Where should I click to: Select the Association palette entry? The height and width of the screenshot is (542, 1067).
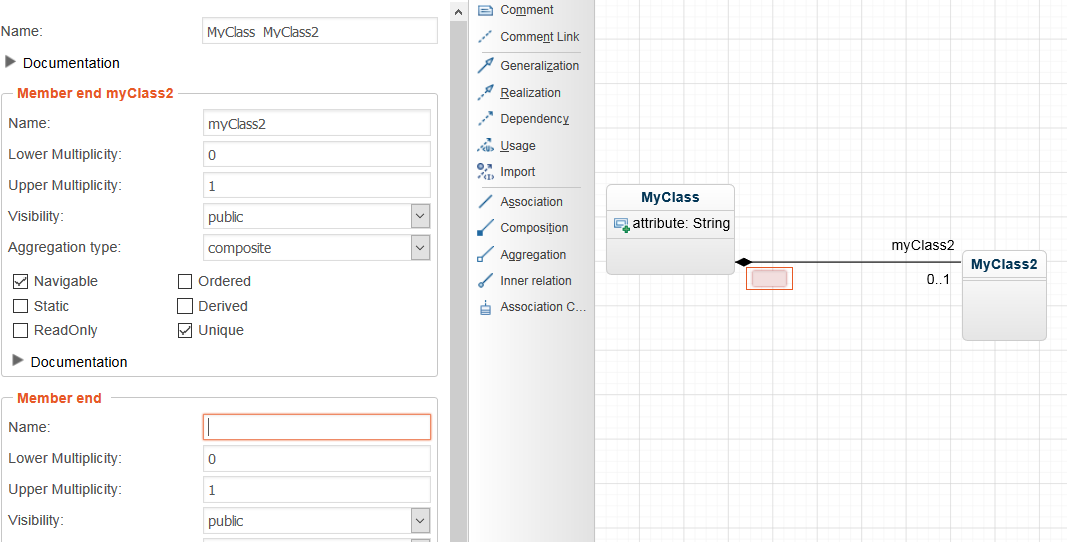pos(531,202)
